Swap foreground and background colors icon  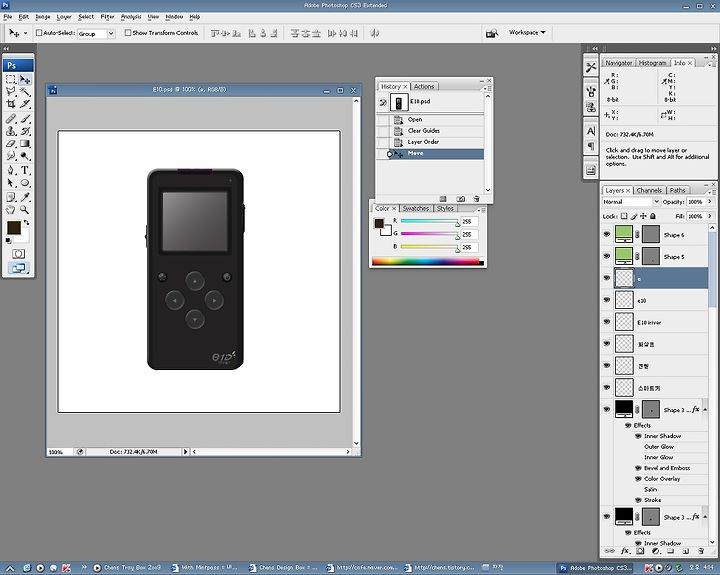(x=27, y=223)
